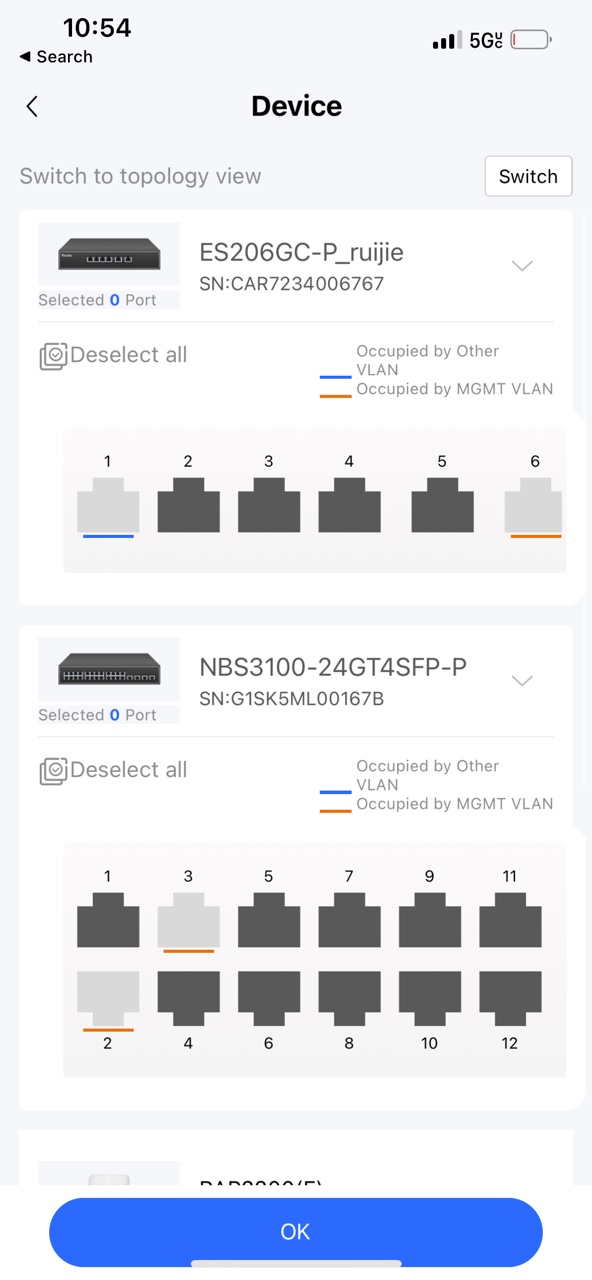The height and width of the screenshot is (1280, 592).
Task: Tap port 6 on the ES206GC-P_ruijie switch
Action: [x=534, y=505]
